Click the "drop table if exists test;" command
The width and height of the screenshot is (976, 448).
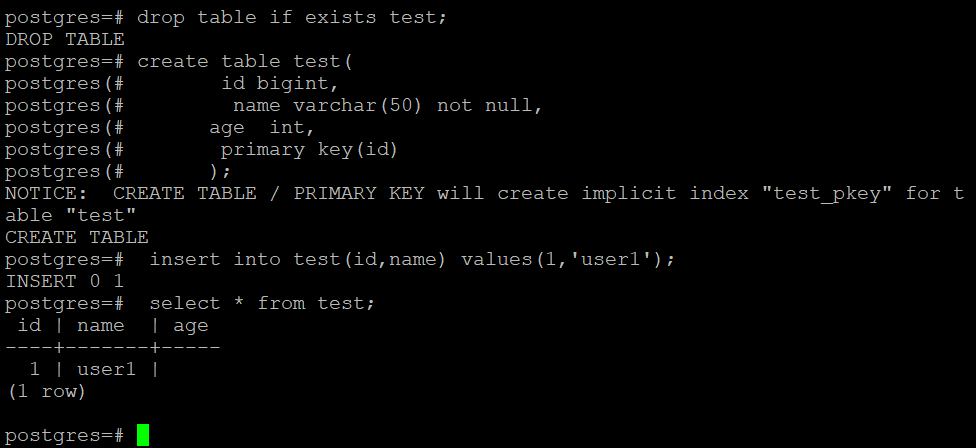click(293, 18)
